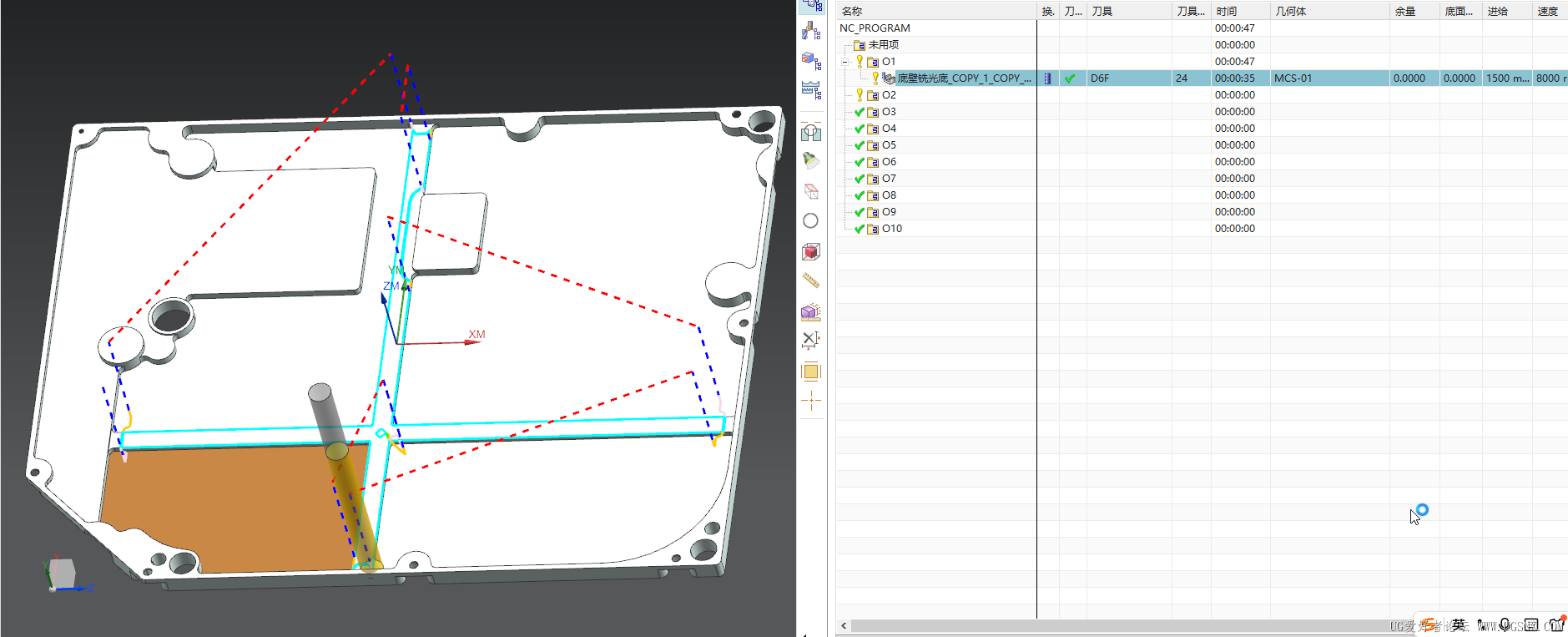This screenshot has width=1568, height=637.
Task: Select the NC_PROGRAM root node
Action: (x=875, y=28)
